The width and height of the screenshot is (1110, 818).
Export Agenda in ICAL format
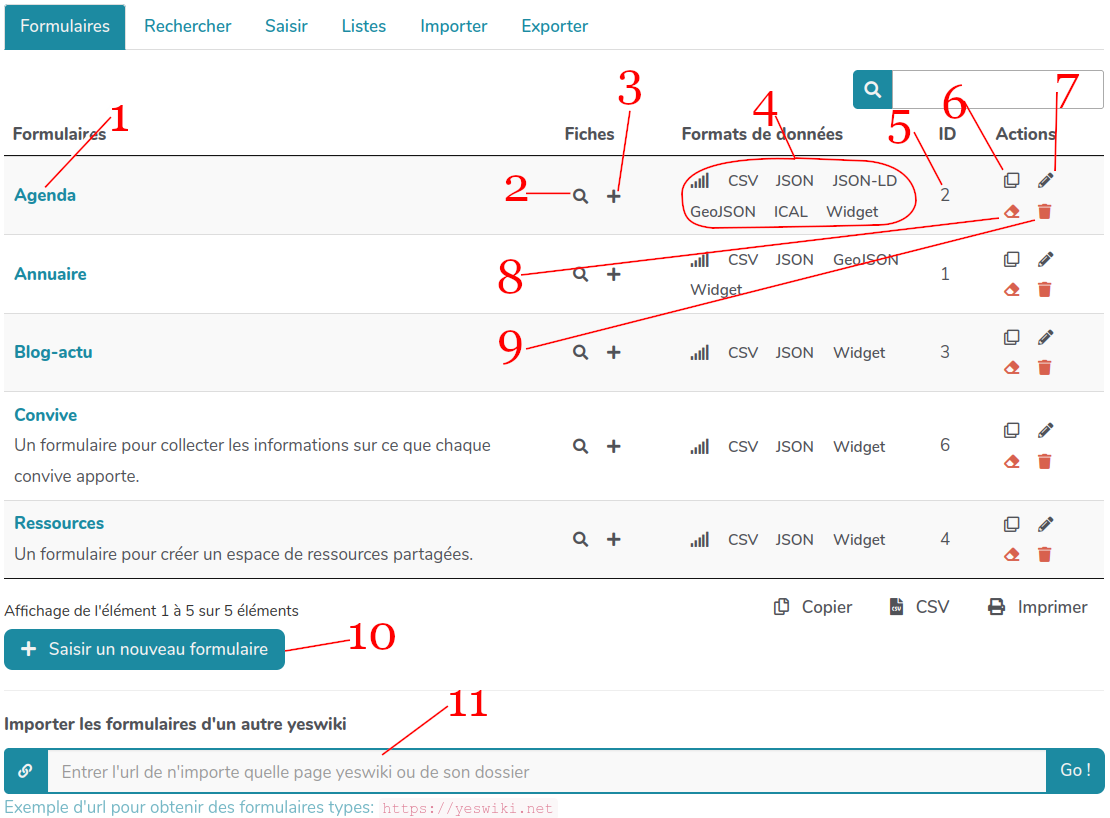tap(790, 212)
